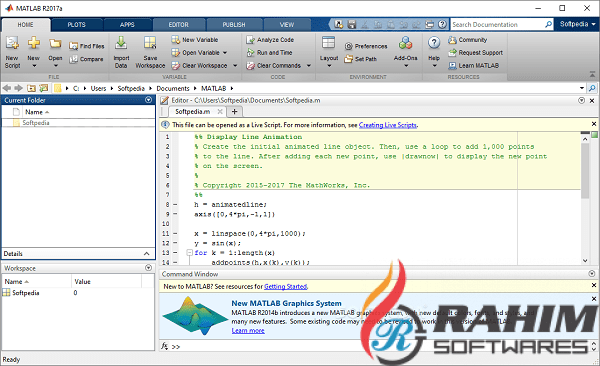The width and height of the screenshot is (600, 366).
Task: Click Run and Time
Action: coord(269,52)
